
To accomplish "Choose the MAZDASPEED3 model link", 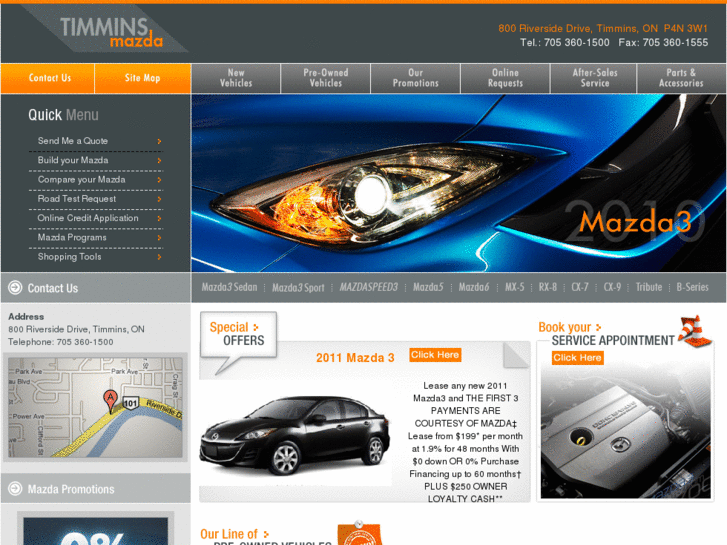I will (x=369, y=287).
